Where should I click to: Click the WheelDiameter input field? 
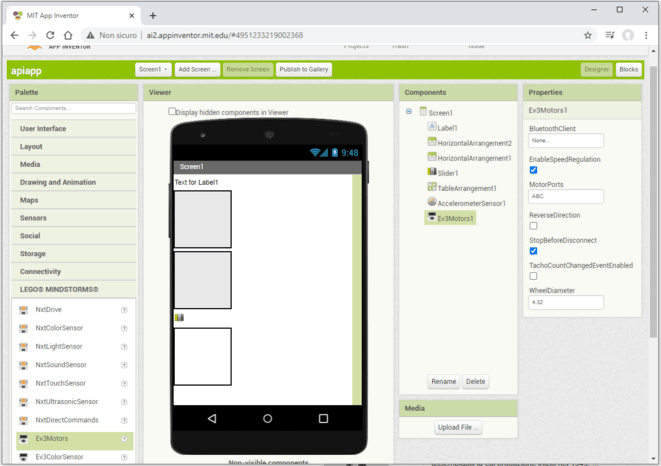(x=566, y=302)
